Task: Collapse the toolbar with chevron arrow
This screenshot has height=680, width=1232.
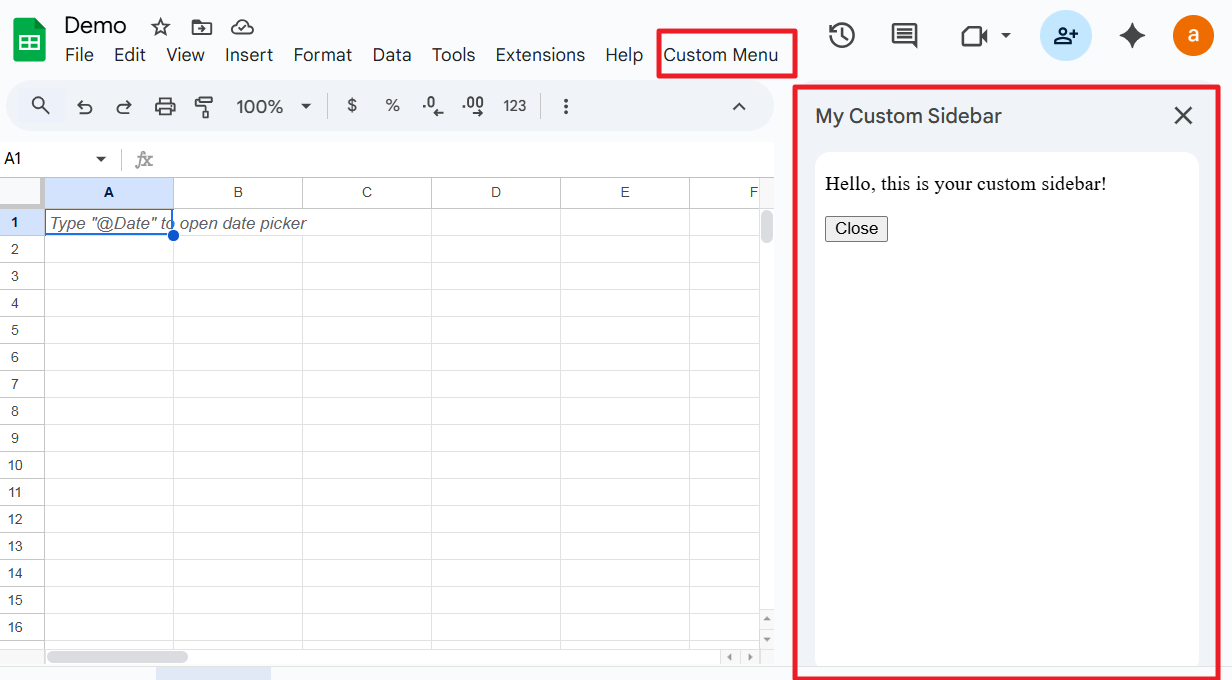Action: click(x=739, y=107)
